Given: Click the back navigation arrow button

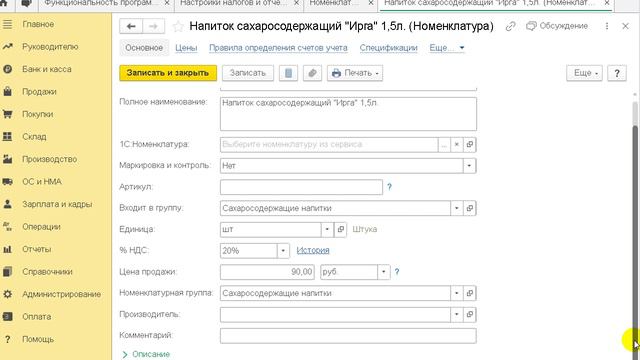Looking at the screenshot, I should [x=131, y=27].
